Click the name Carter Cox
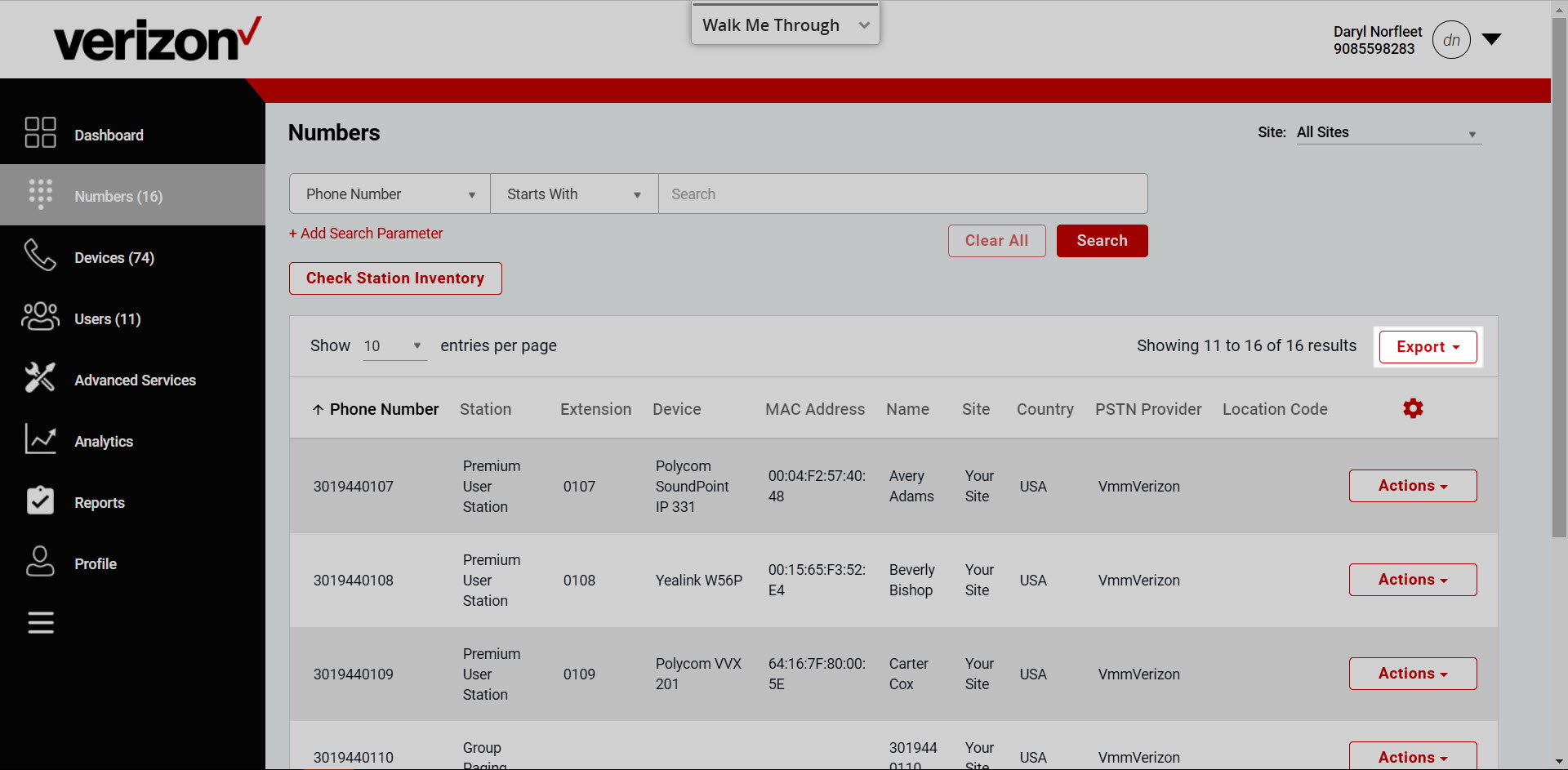The image size is (1568, 770). [x=909, y=674]
